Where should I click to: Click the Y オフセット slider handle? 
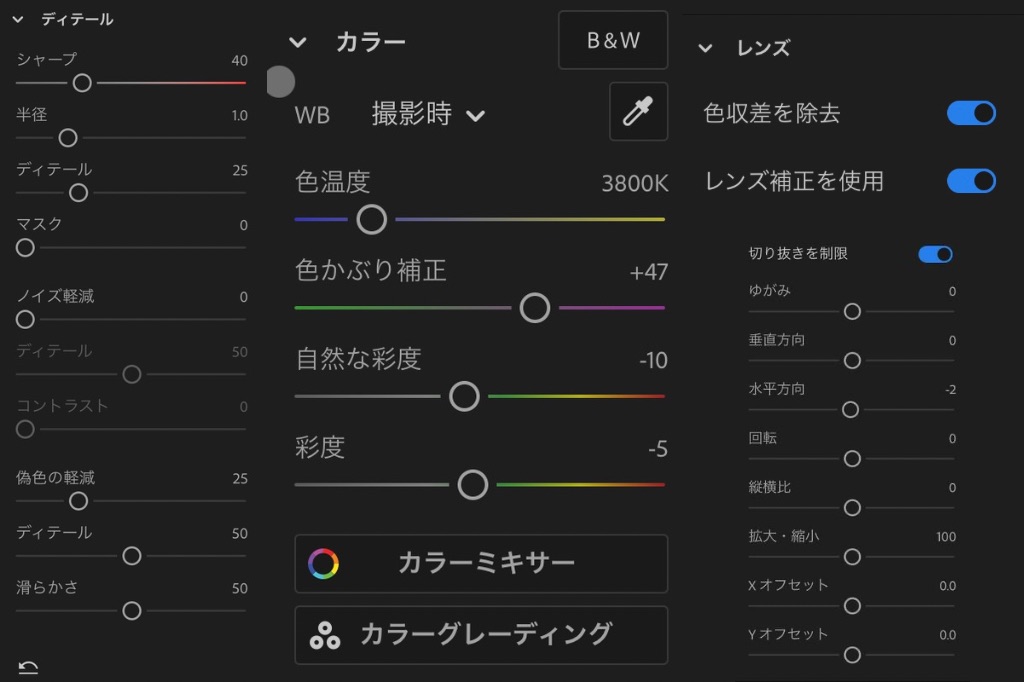852,655
